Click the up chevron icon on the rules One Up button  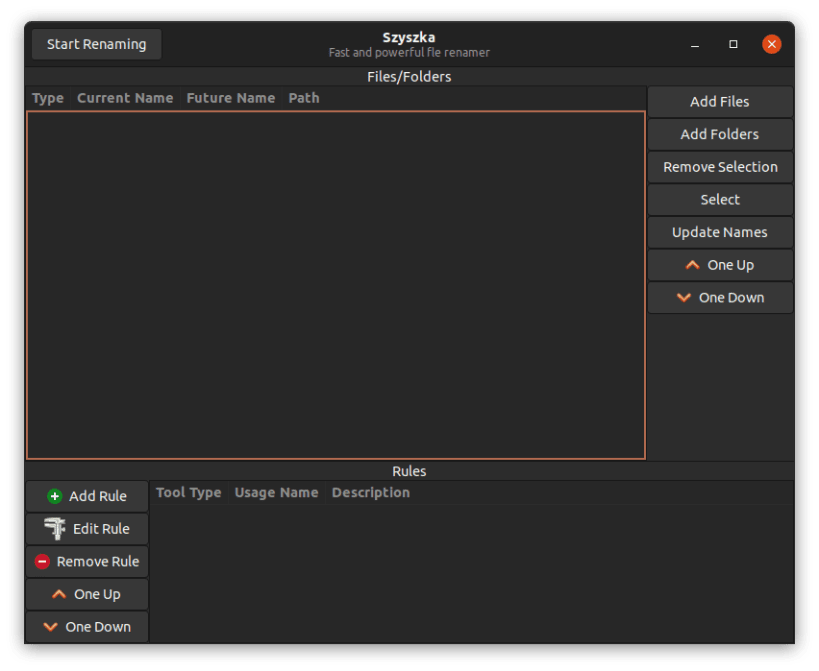tap(60, 593)
